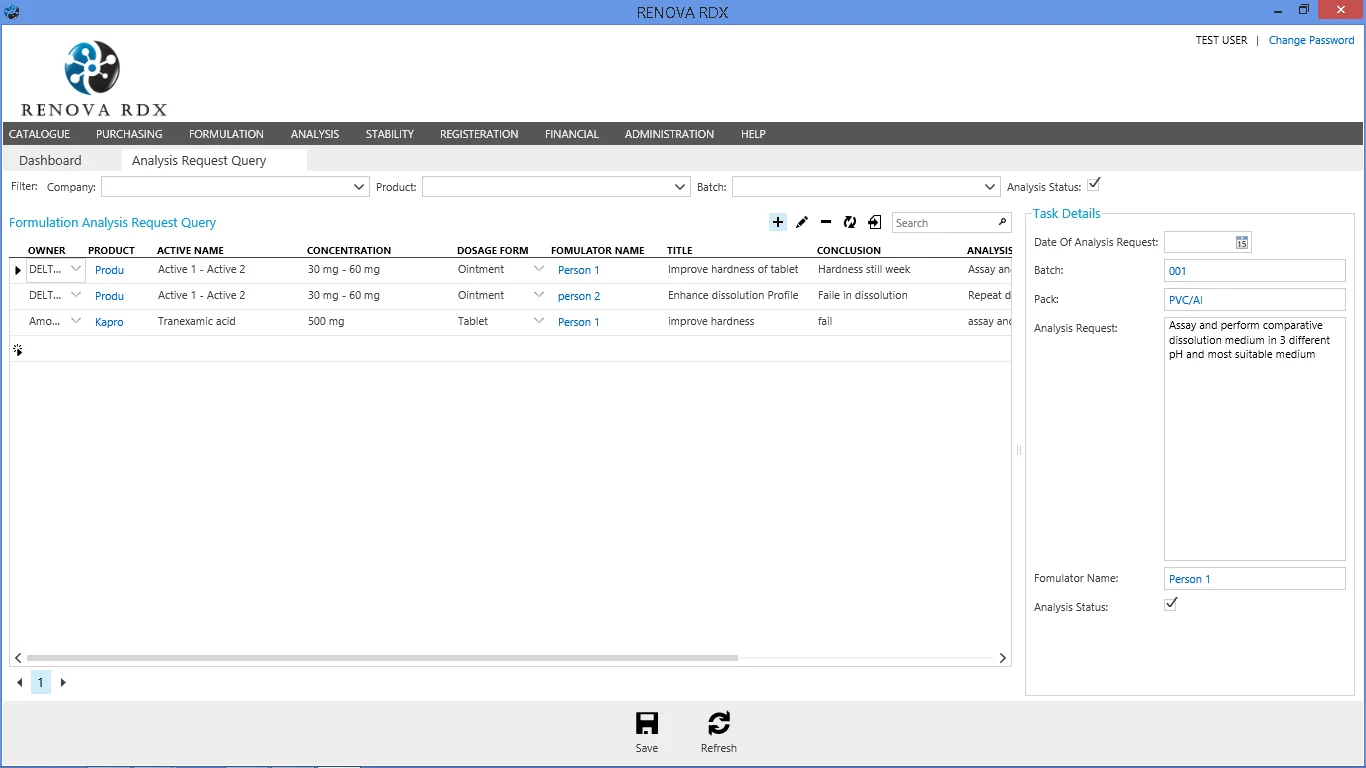Open the calendar picker for Date Of Analysis Request
Image resolution: width=1366 pixels, height=768 pixels.
tap(1240, 242)
